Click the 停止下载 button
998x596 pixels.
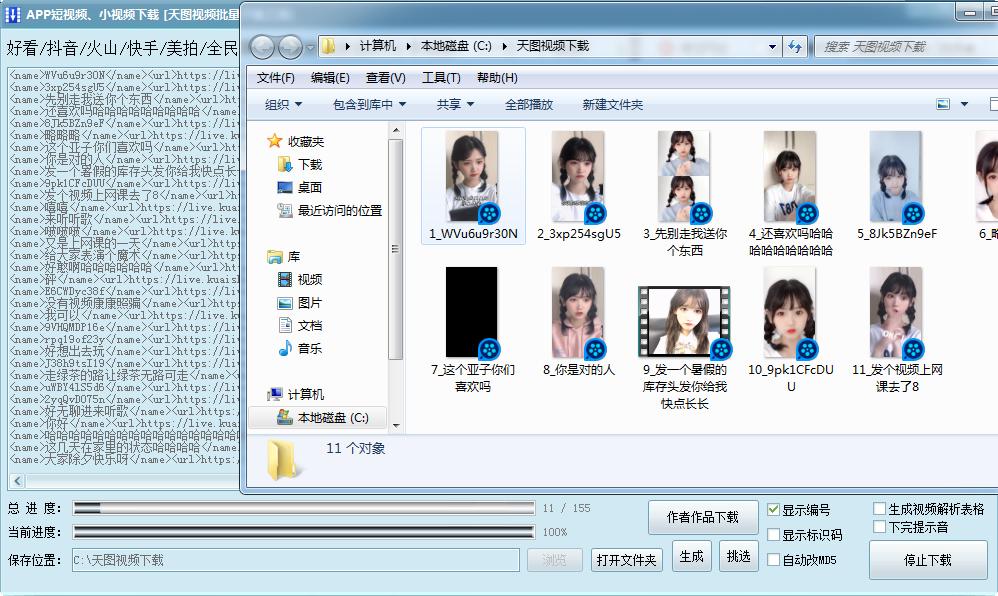(928, 560)
